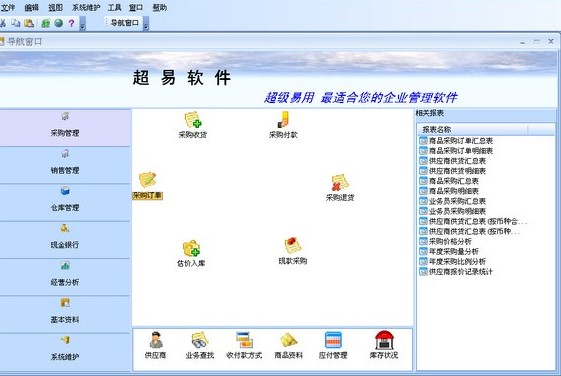Open report 商品采购明细表
This screenshot has height=376, width=561.
click(449, 191)
